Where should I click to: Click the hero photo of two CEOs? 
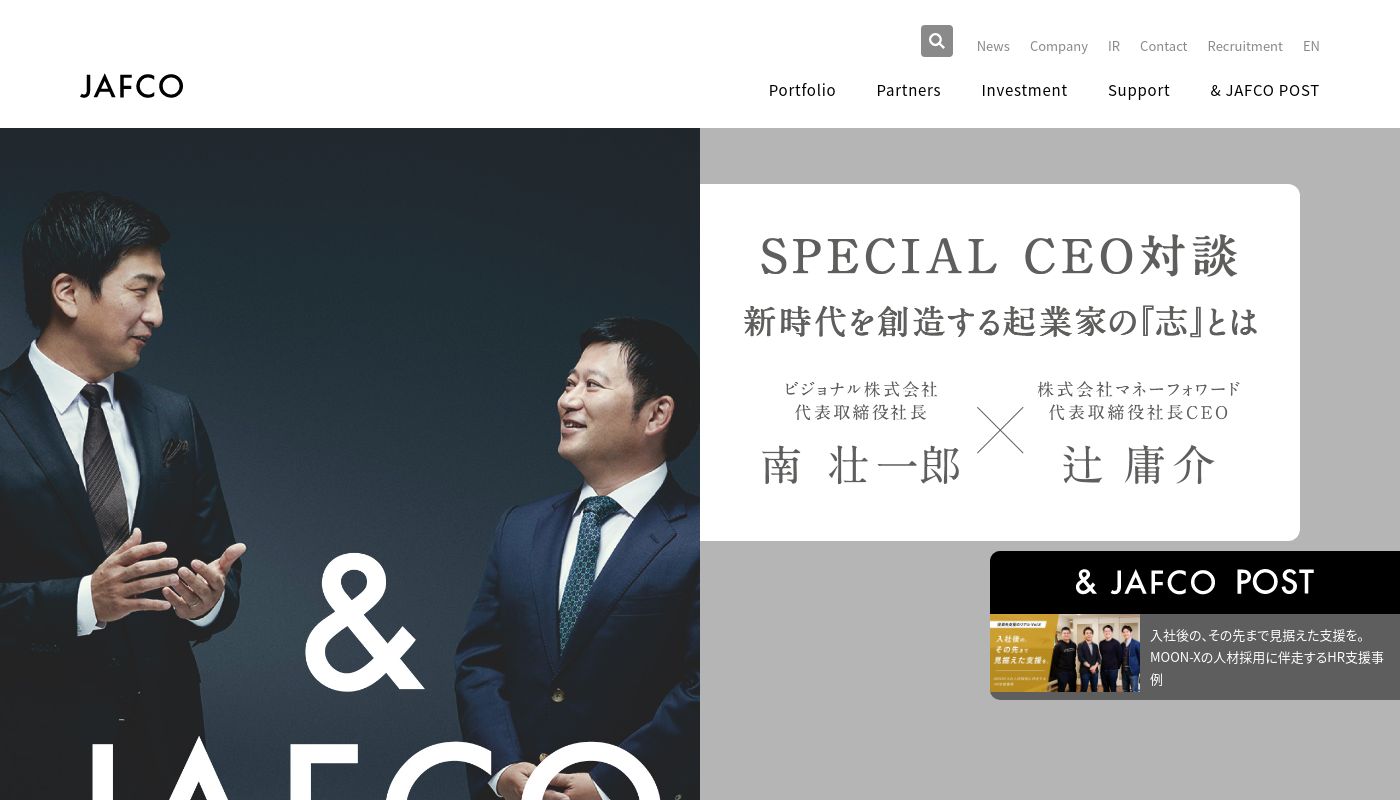coord(350,464)
